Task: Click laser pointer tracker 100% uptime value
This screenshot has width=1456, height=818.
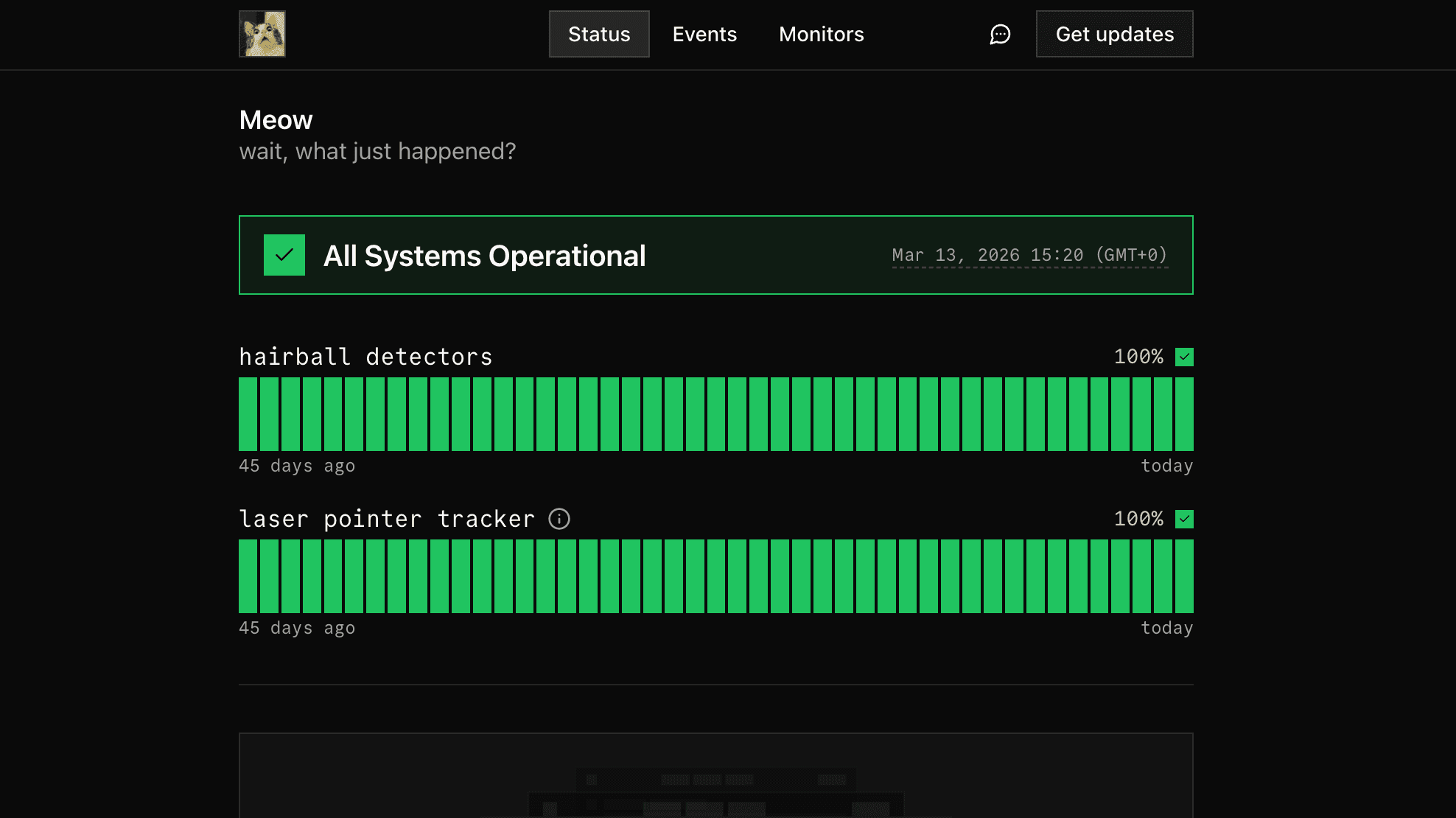Action: coord(1138,519)
